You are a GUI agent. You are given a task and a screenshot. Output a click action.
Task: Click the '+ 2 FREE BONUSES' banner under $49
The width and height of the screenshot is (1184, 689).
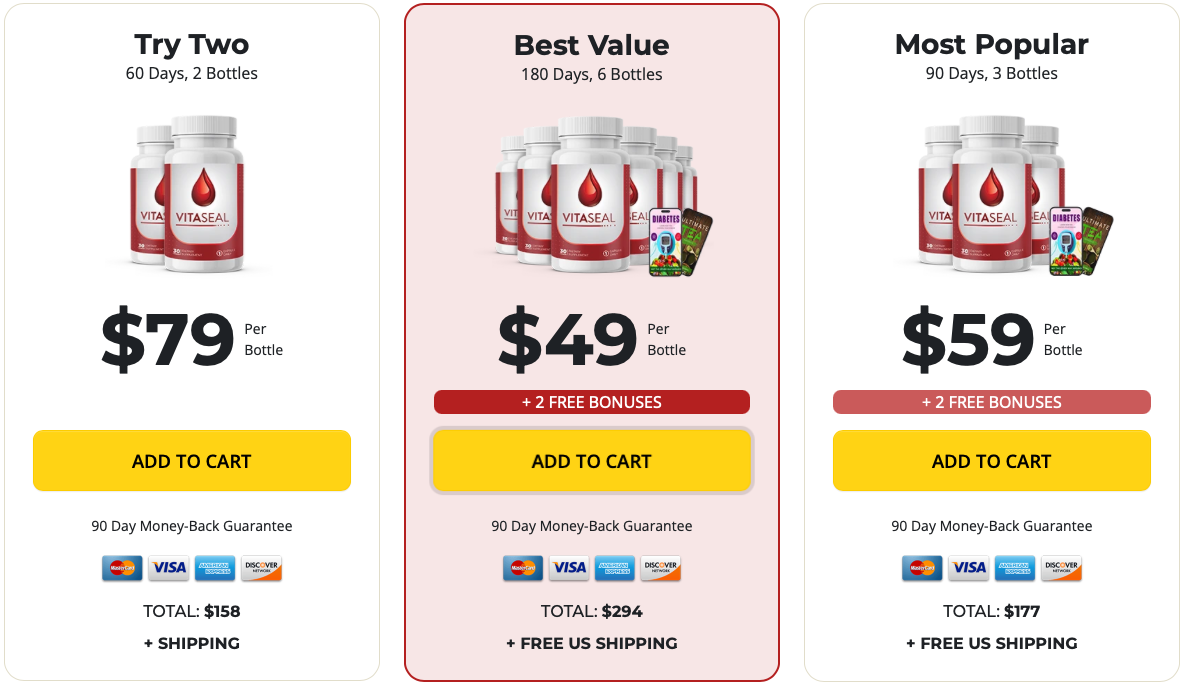pos(591,402)
